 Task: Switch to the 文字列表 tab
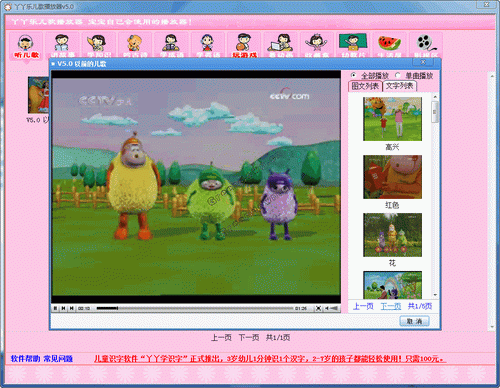(x=400, y=86)
